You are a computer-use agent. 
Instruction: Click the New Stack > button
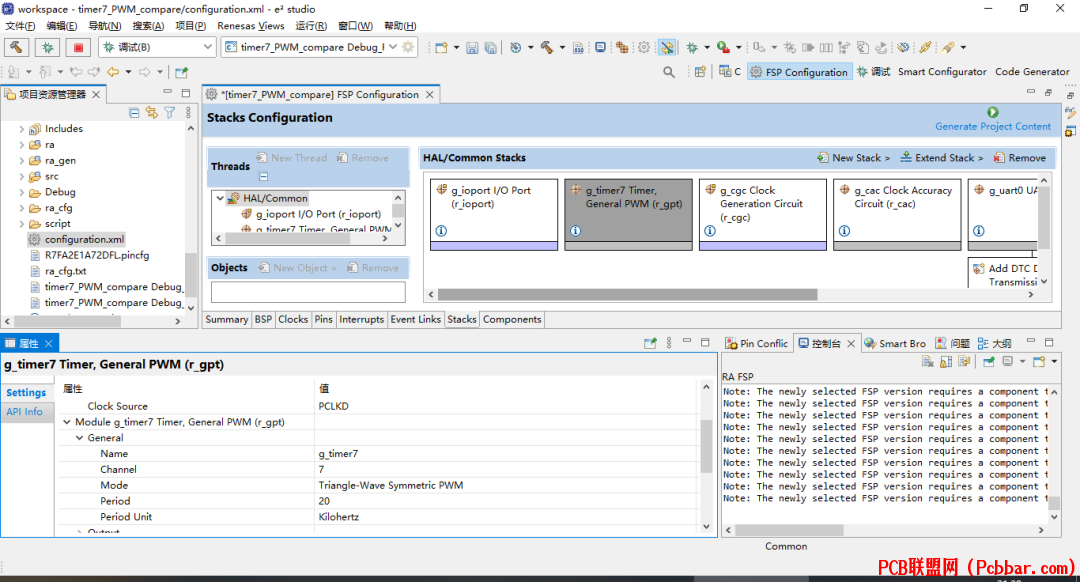[x=853, y=158]
